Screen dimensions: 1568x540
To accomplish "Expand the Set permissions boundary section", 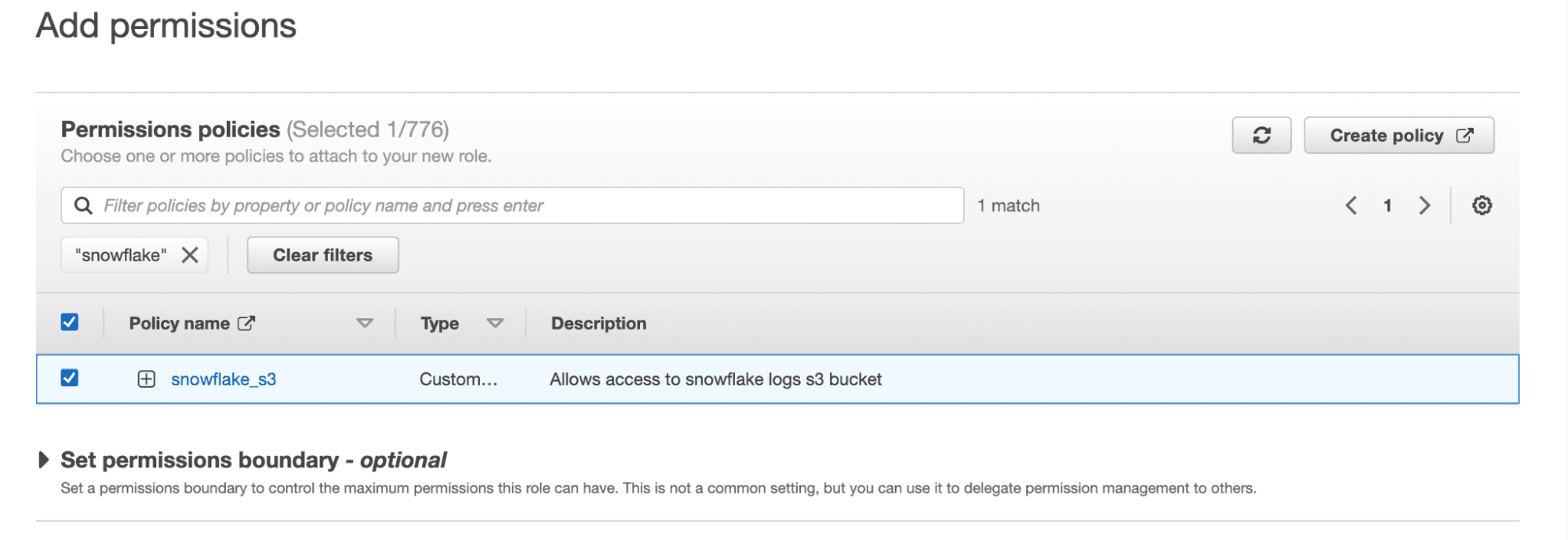I will point(43,459).
